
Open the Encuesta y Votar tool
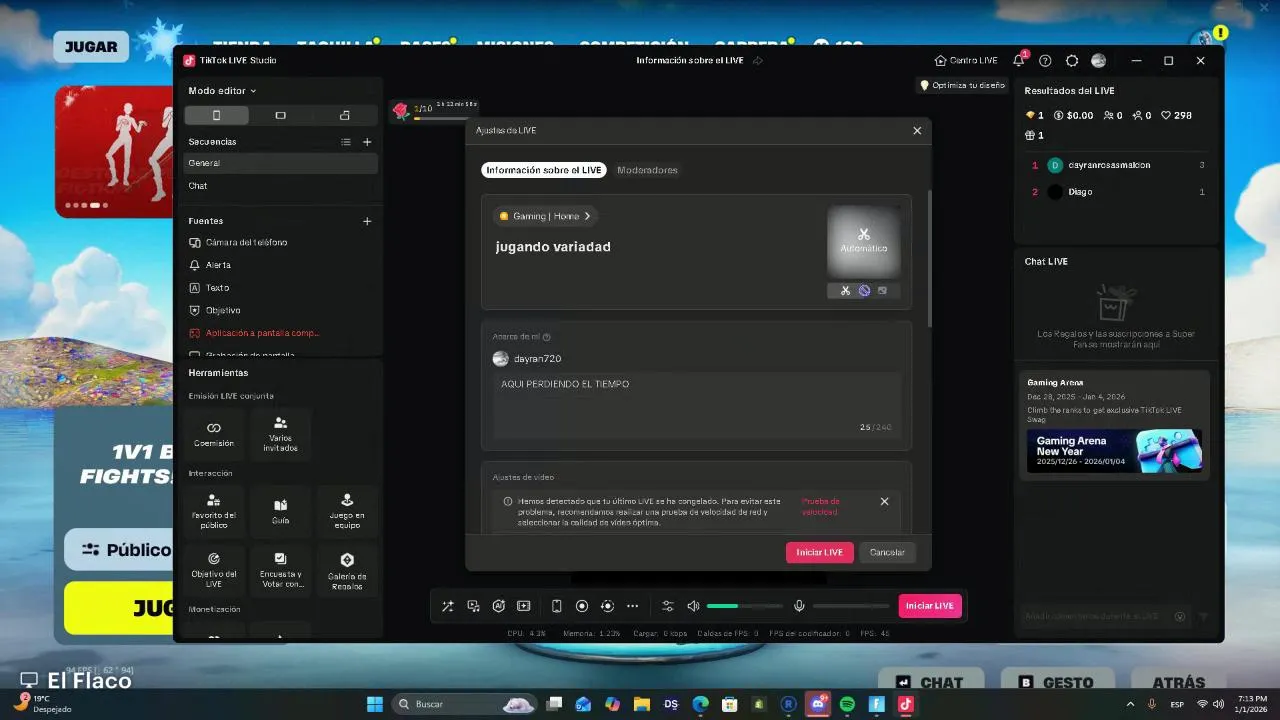(280, 570)
